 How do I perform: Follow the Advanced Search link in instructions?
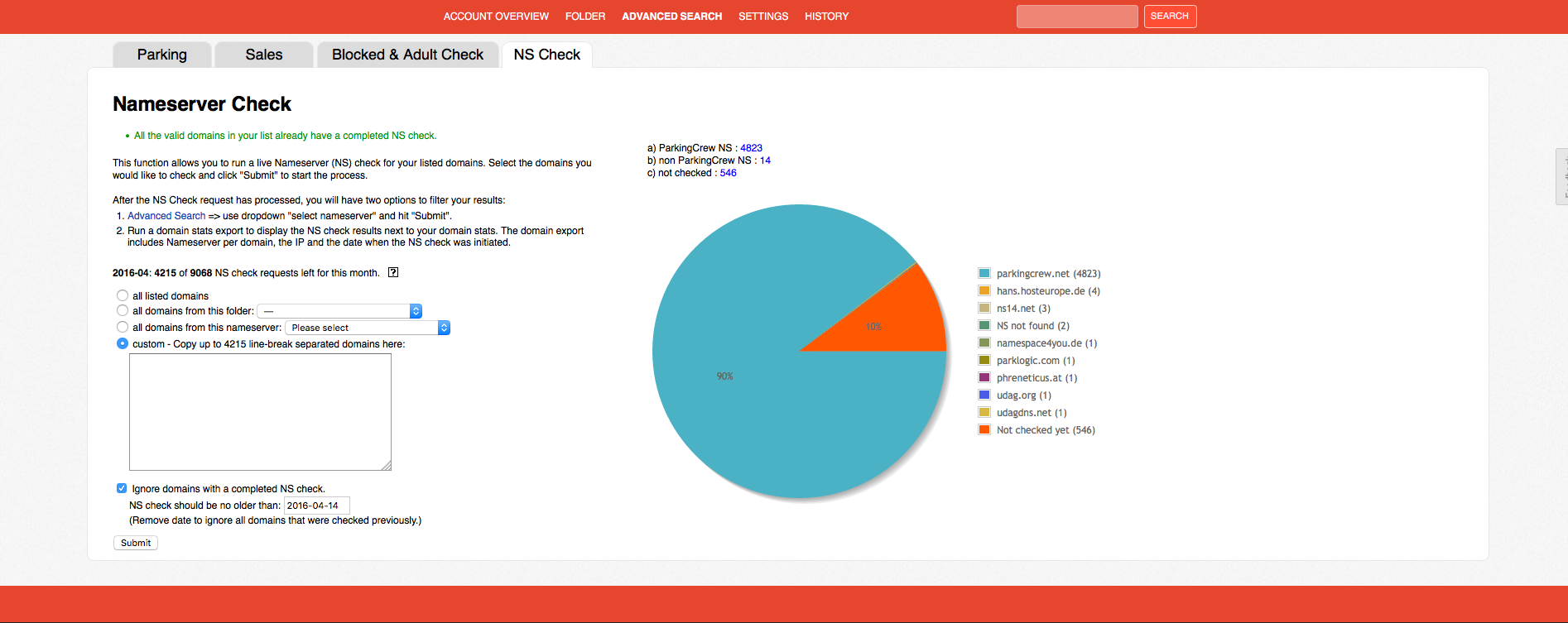click(166, 216)
